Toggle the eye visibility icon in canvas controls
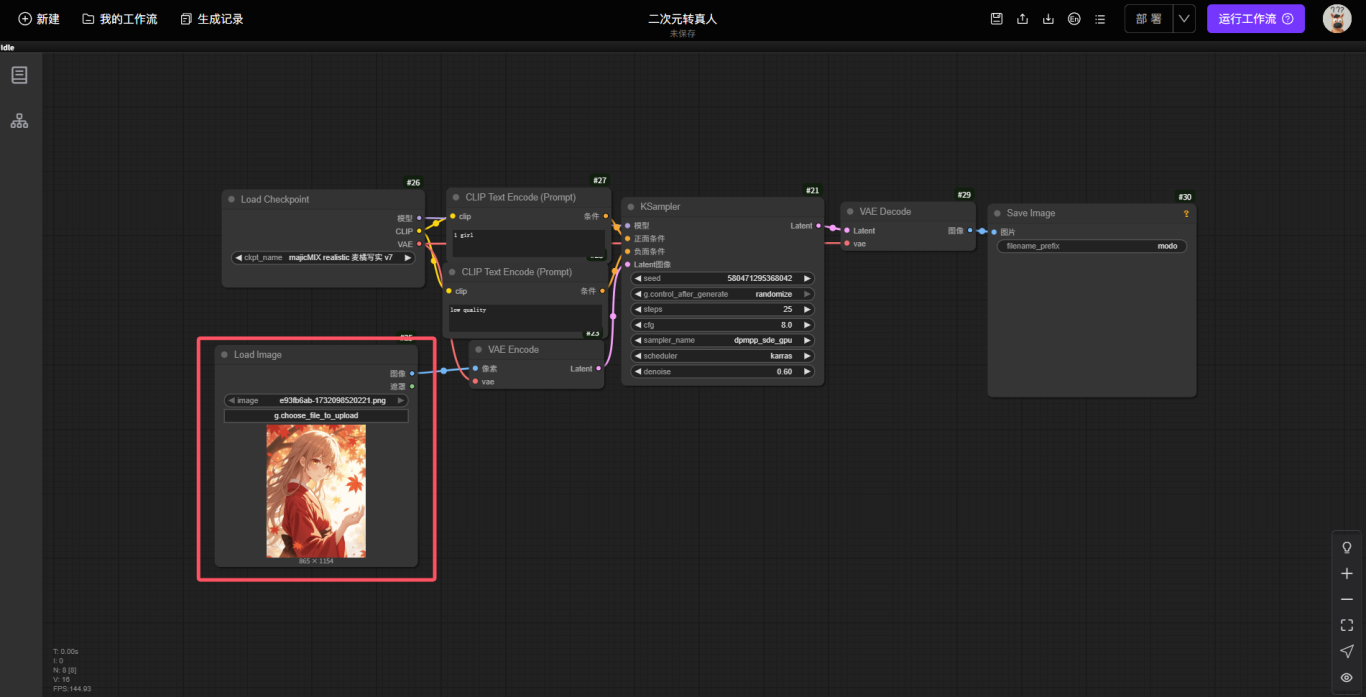This screenshot has height=697, width=1366. [1347, 677]
